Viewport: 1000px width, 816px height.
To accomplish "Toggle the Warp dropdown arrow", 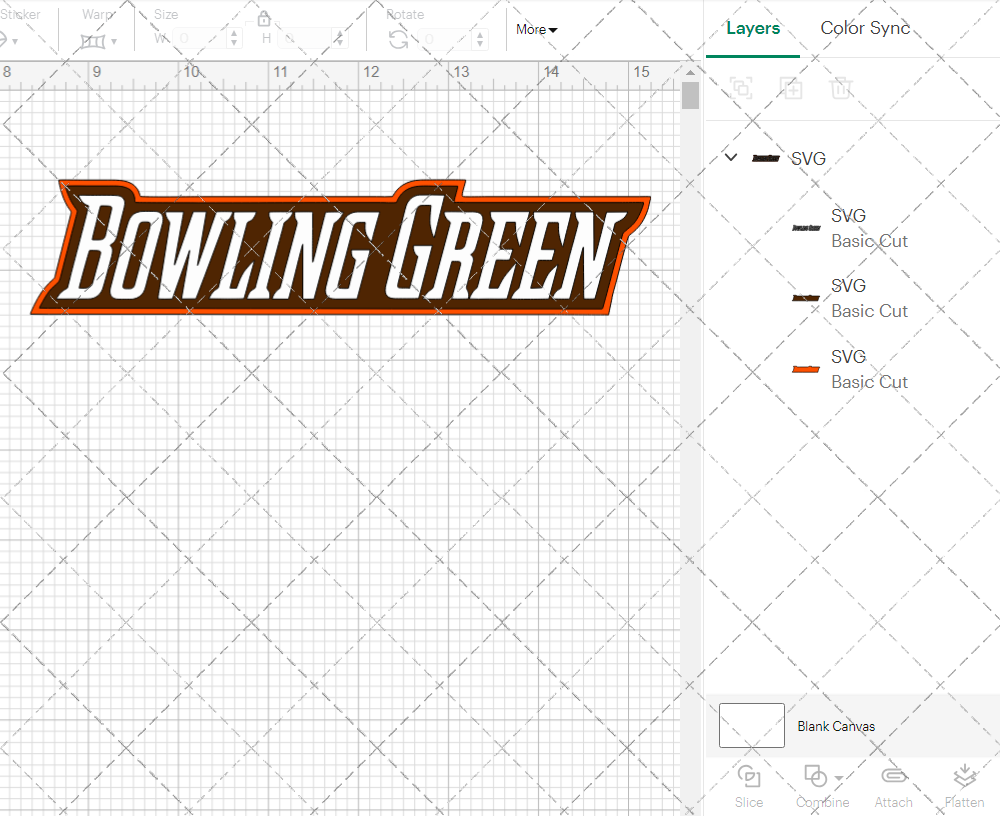I will (x=113, y=42).
